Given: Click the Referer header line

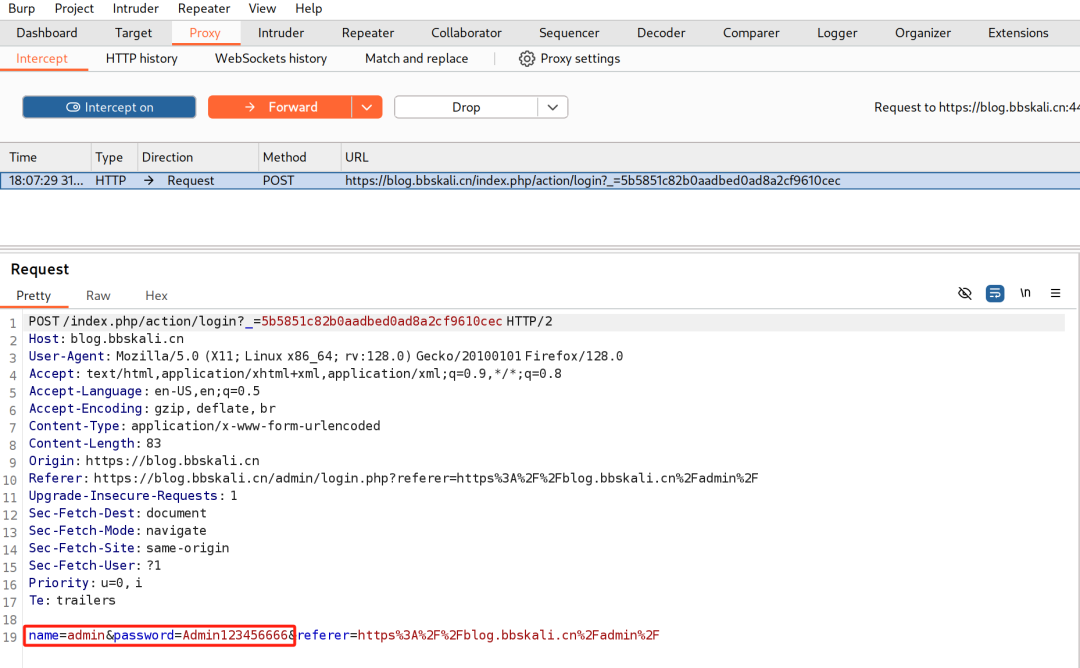Looking at the screenshot, I should pos(393,478).
